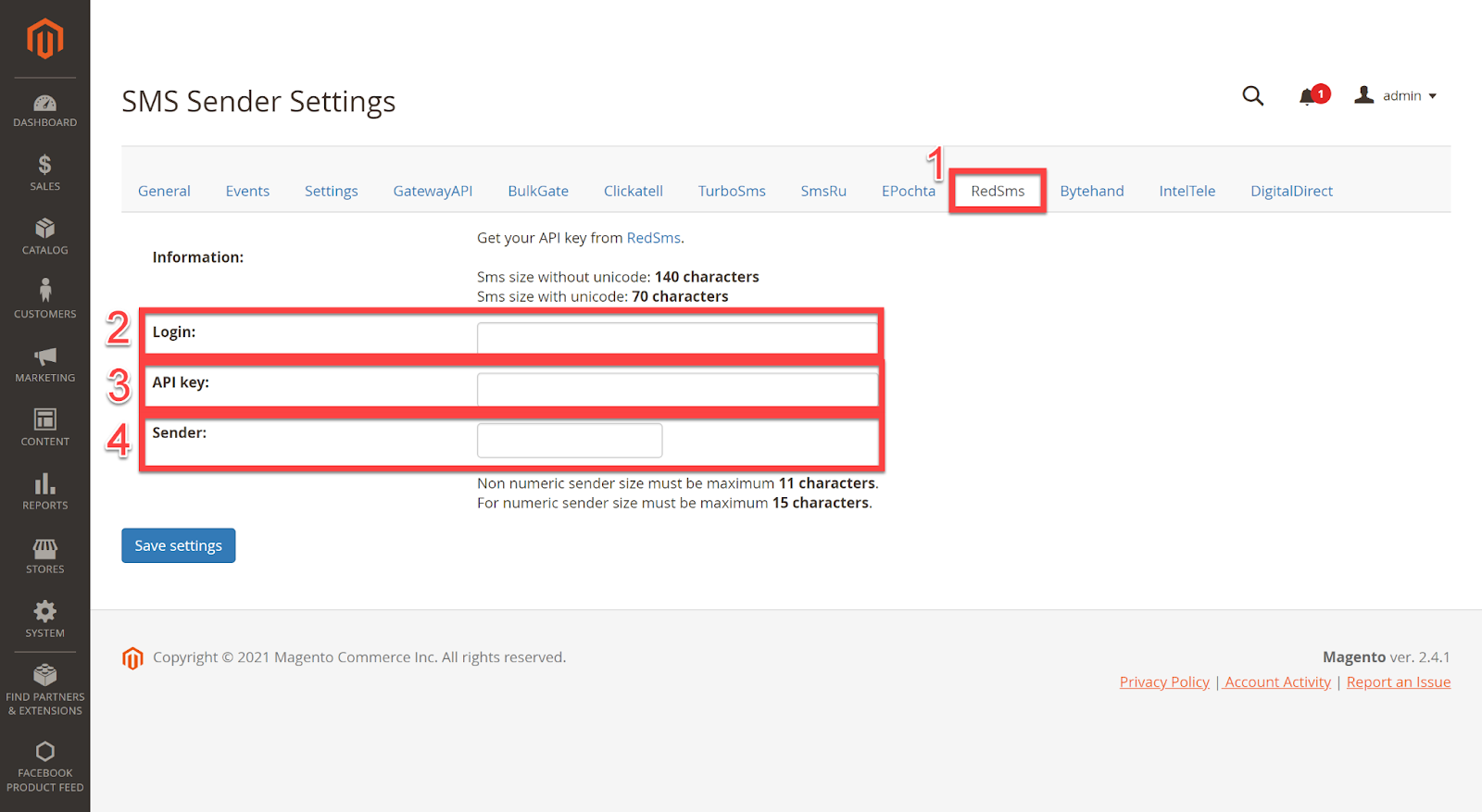This screenshot has height=812, width=1482.
Task: Open the Report an Issue link
Action: click(1399, 682)
